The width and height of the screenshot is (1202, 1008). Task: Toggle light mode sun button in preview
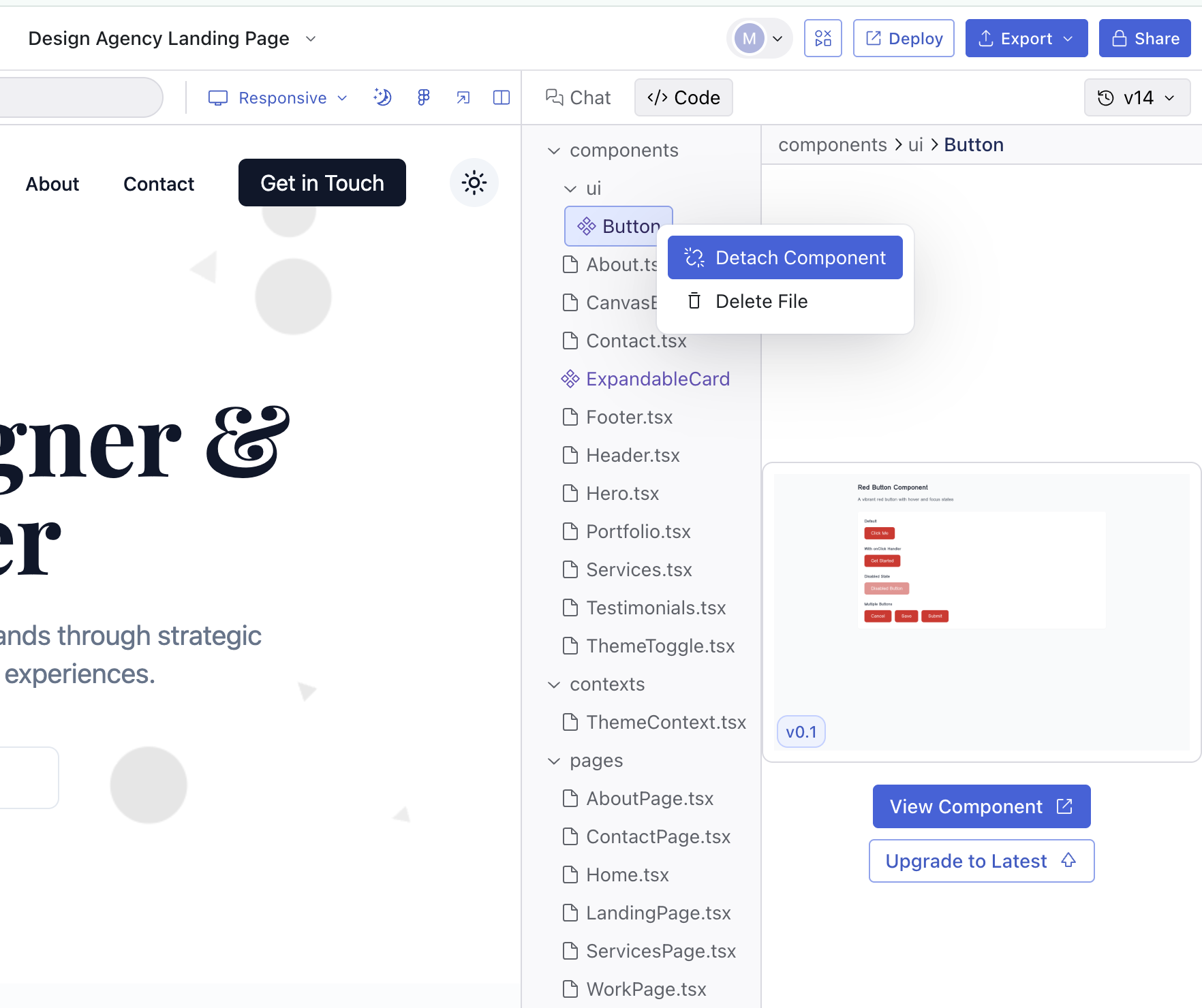click(474, 183)
